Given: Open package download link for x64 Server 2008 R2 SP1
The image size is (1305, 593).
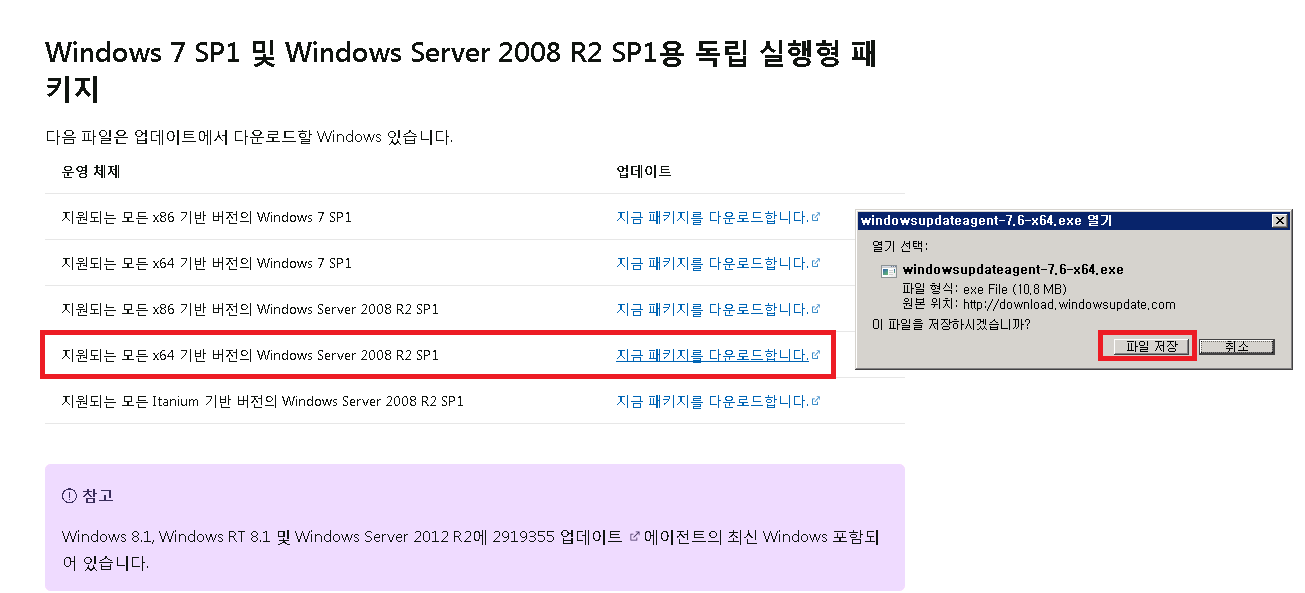Looking at the screenshot, I should (712, 355).
